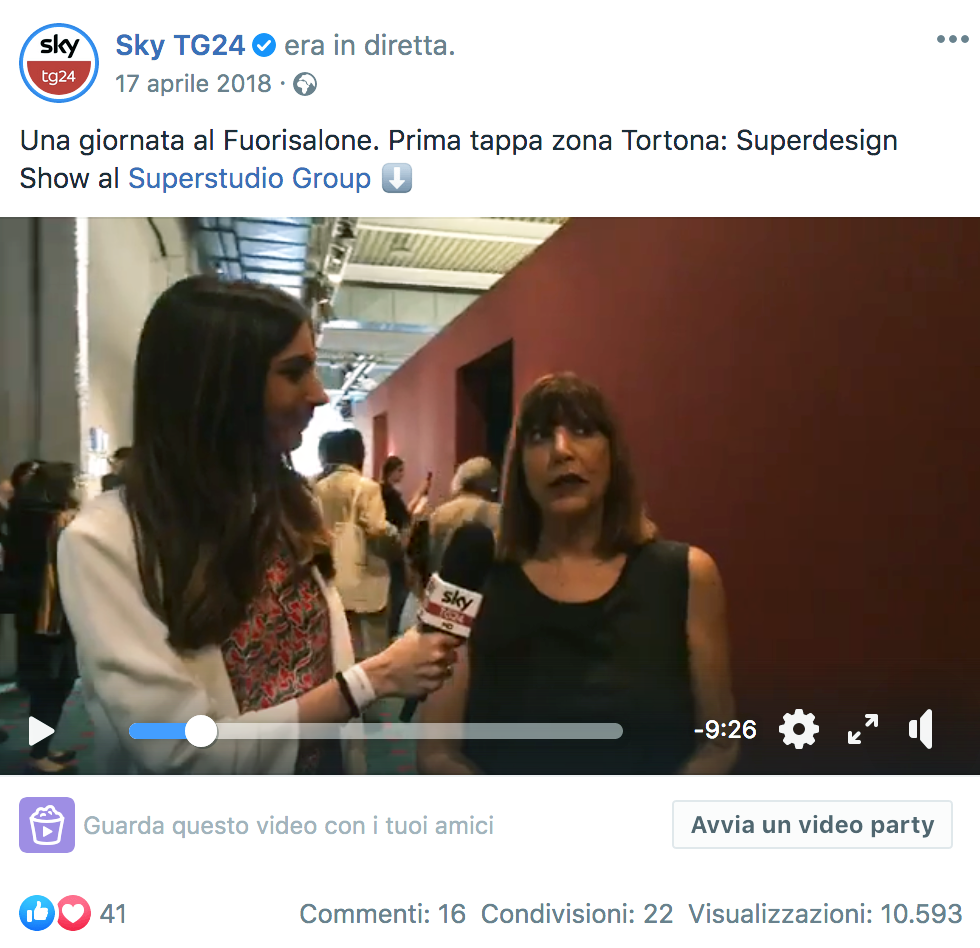Click the public globe privacy icon
Image resolution: width=980 pixels, height=948 pixels.
[305, 84]
